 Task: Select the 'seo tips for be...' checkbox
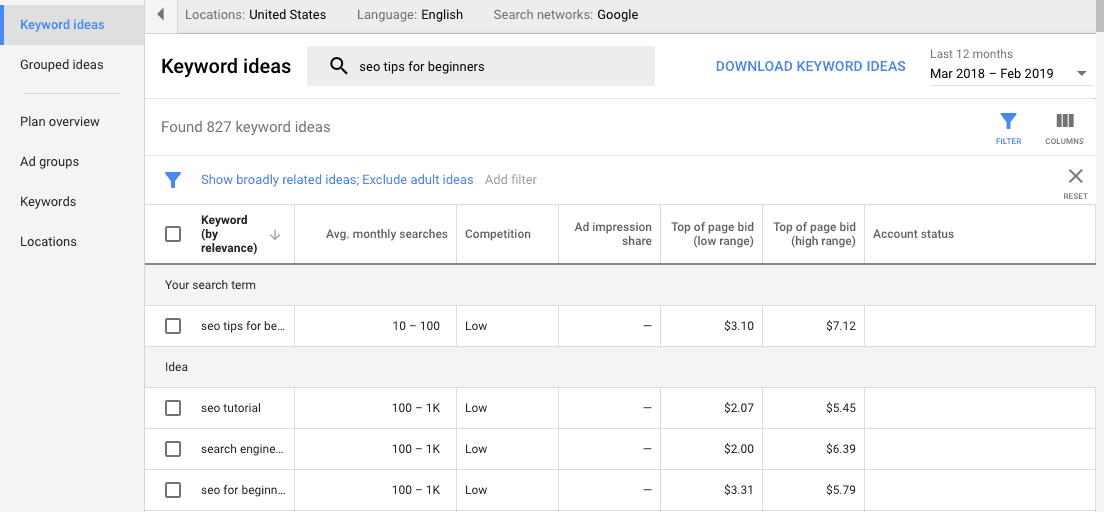(x=173, y=326)
